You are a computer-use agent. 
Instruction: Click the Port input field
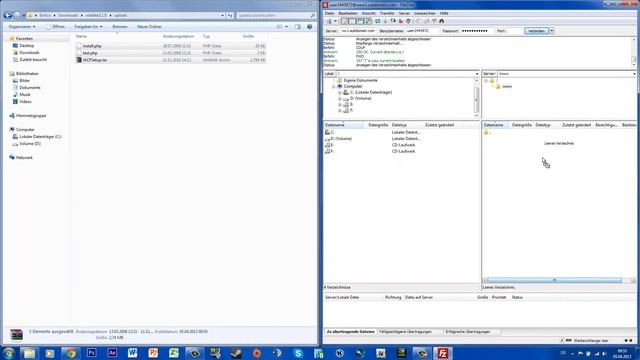click(515, 31)
